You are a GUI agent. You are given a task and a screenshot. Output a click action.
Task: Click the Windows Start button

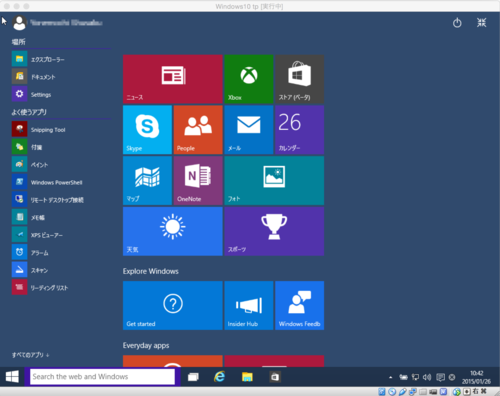click(12, 377)
